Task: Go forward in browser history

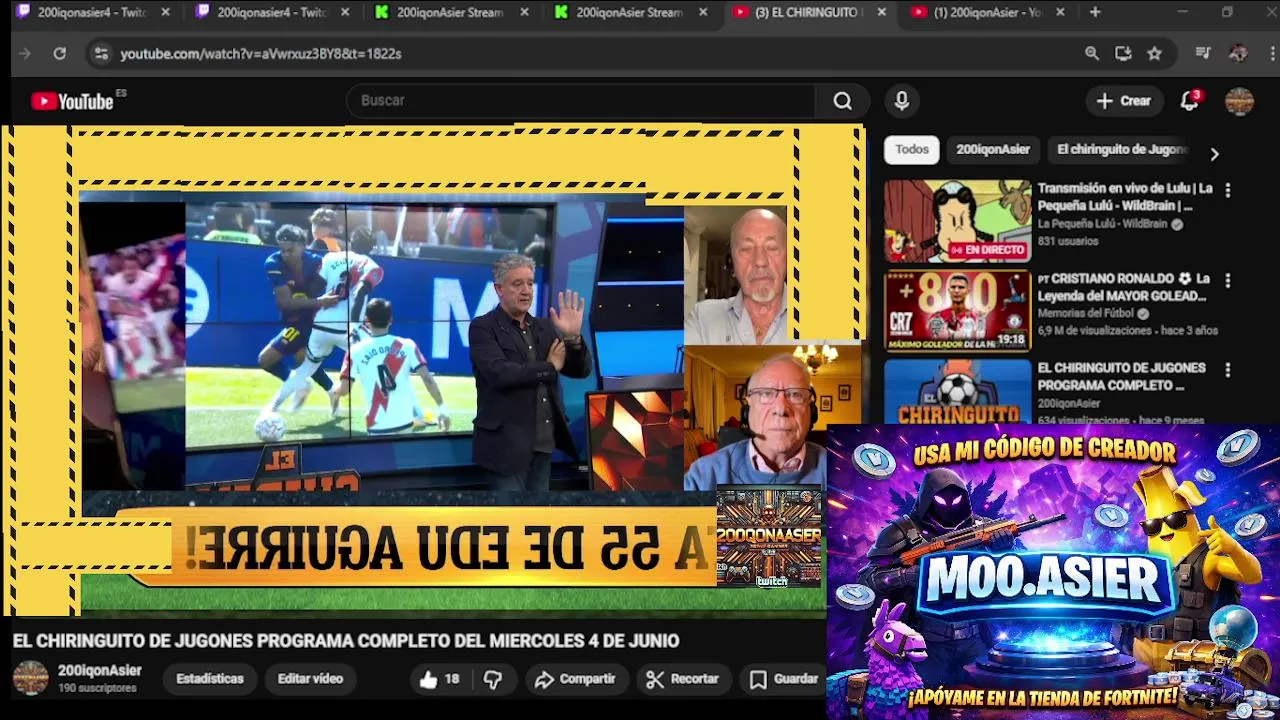Action: [26, 53]
